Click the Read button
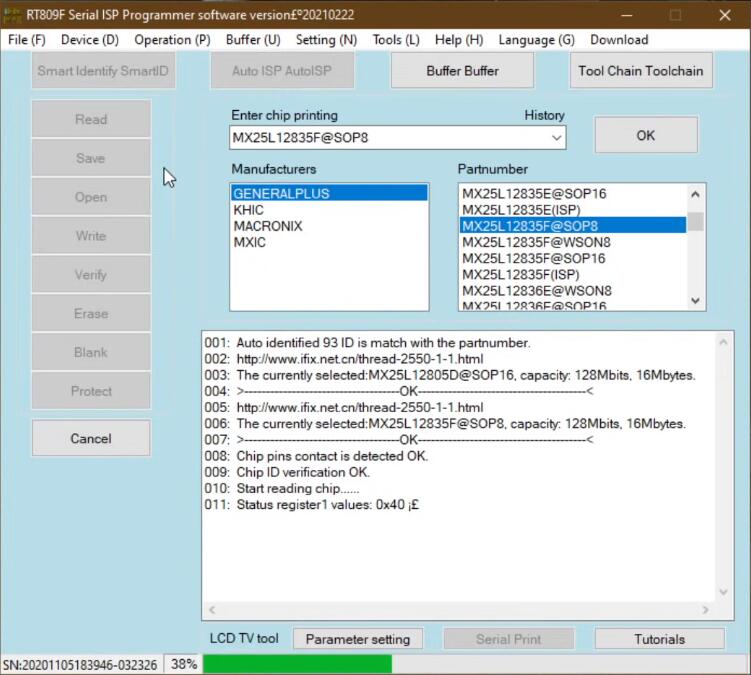This screenshot has width=751, height=675. click(91, 119)
